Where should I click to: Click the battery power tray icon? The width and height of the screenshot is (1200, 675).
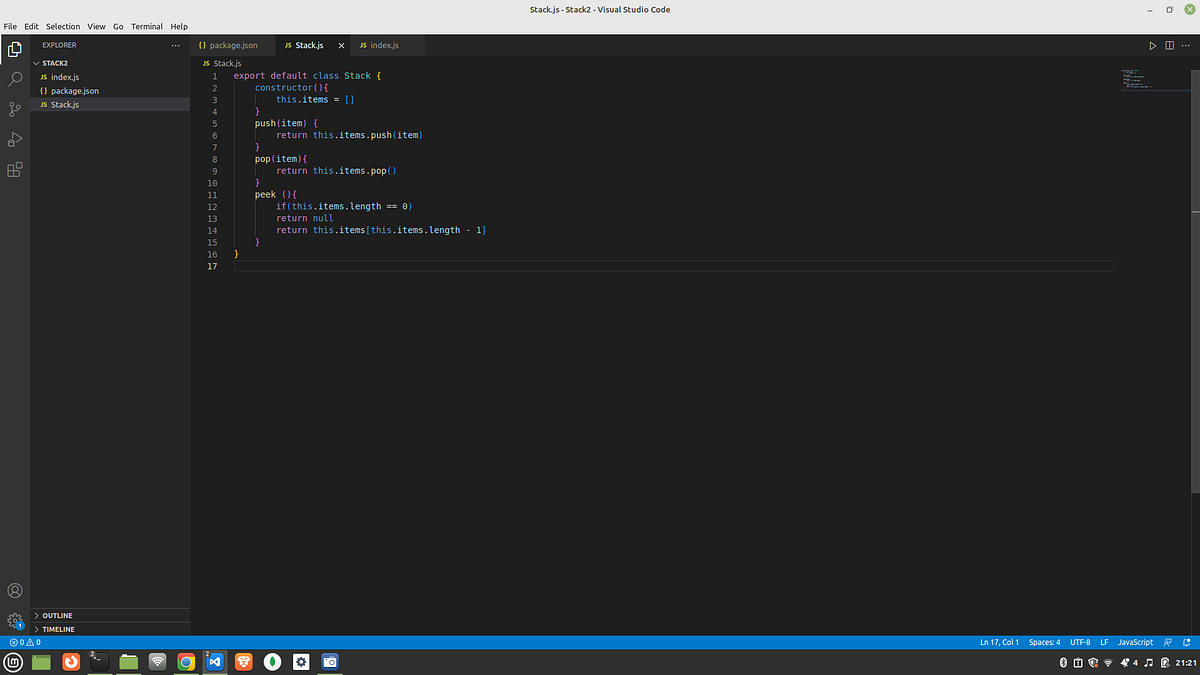1166,662
